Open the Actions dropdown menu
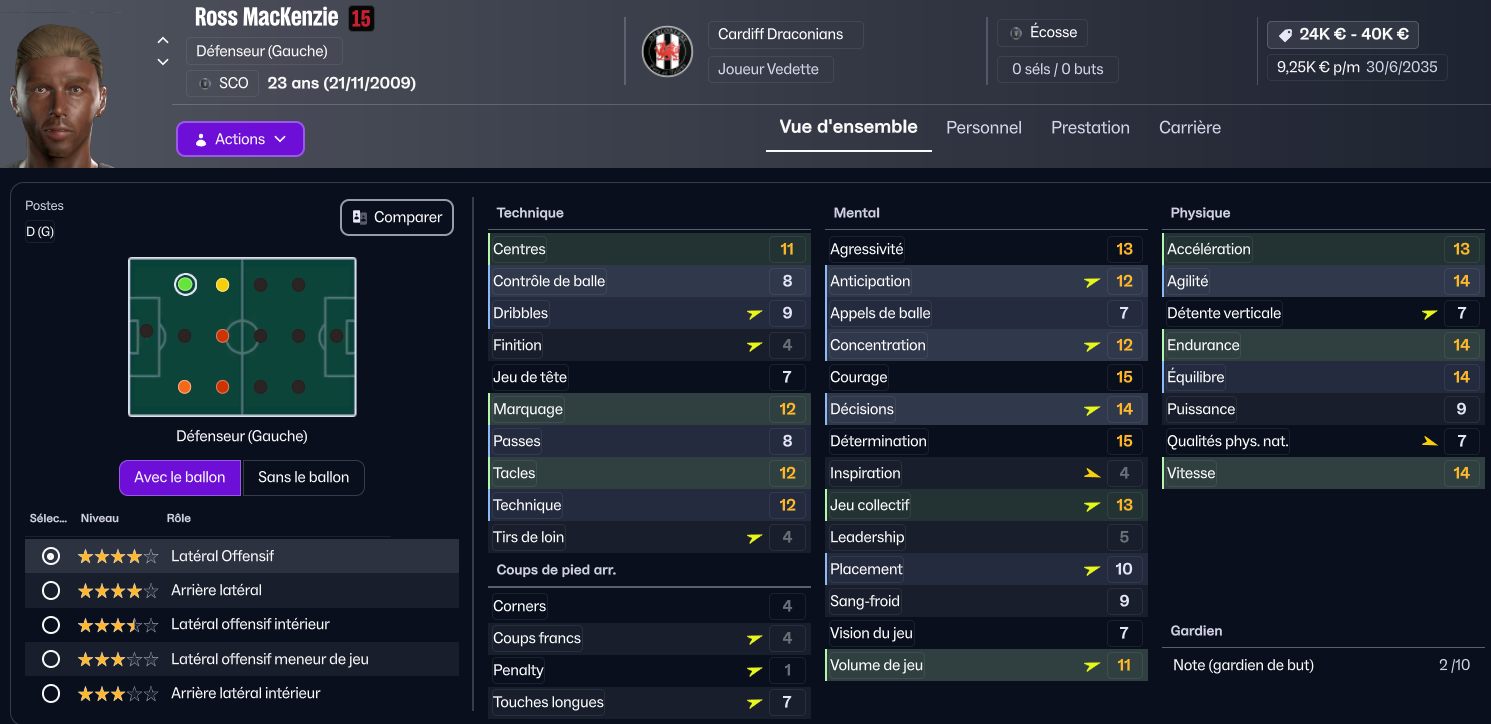Viewport: 1491px width, 724px height. click(x=240, y=139)
